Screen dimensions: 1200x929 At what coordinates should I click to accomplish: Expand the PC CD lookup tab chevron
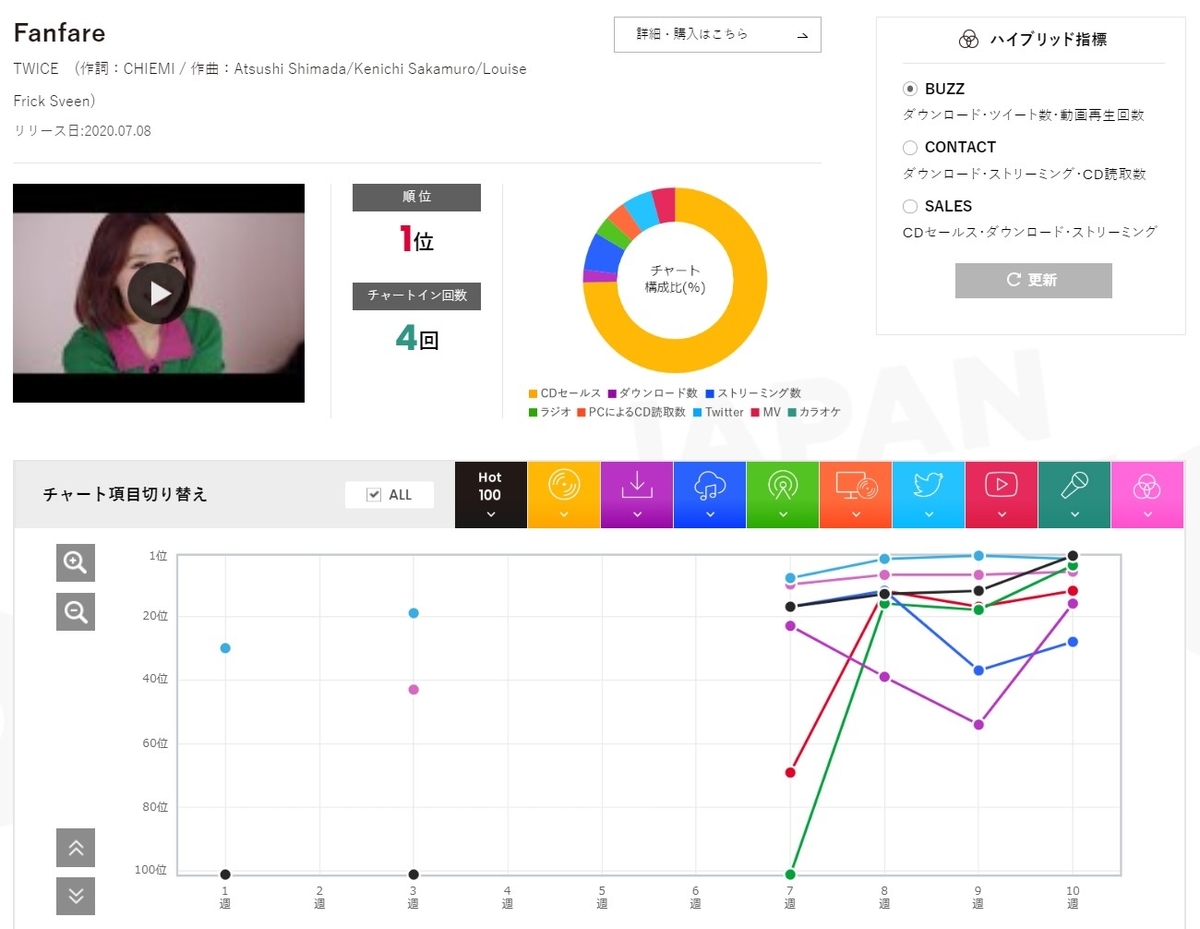[856, 515]
